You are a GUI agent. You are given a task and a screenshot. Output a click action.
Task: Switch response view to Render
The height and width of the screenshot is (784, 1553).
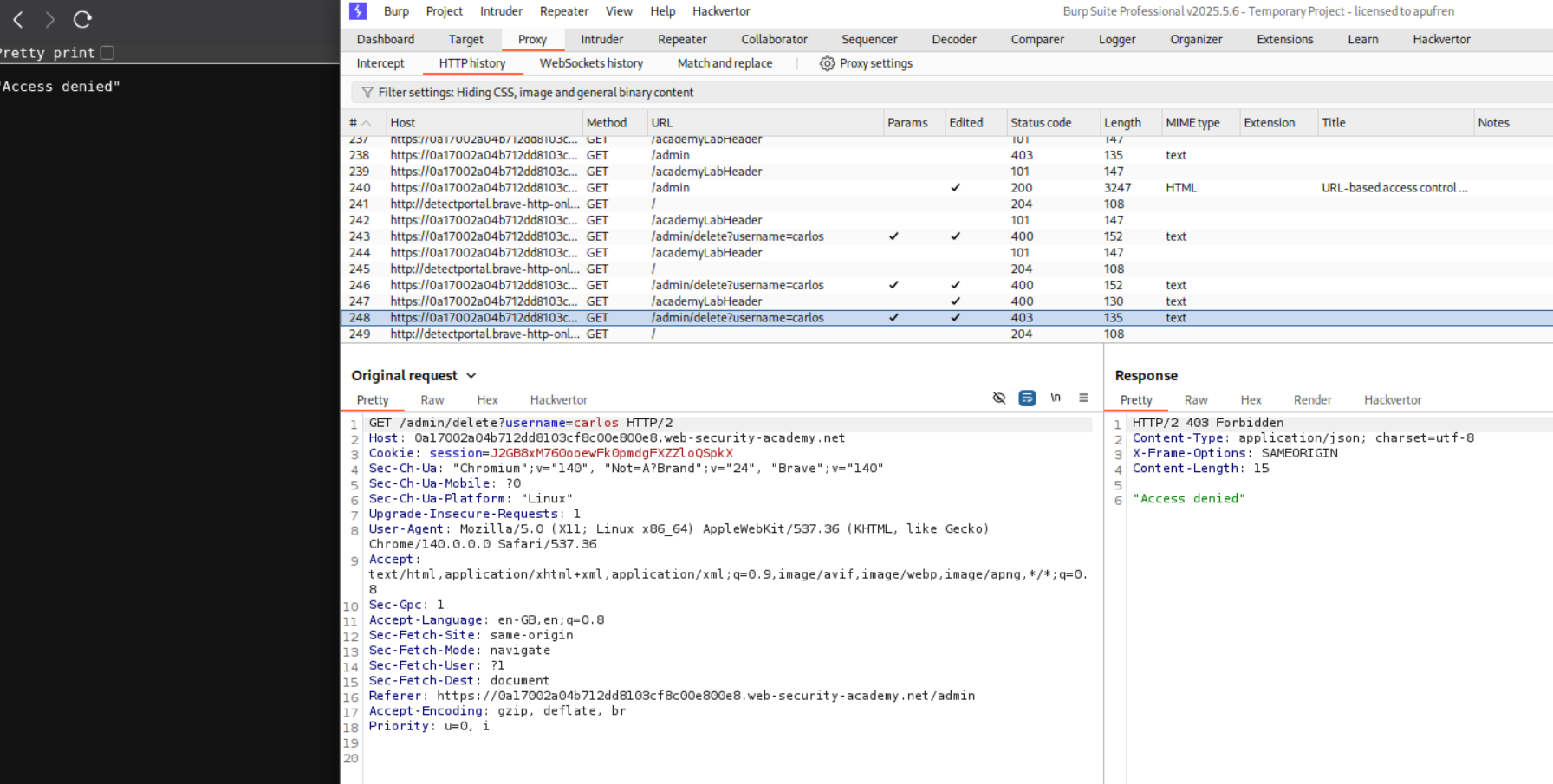[x=1312, y=400]
